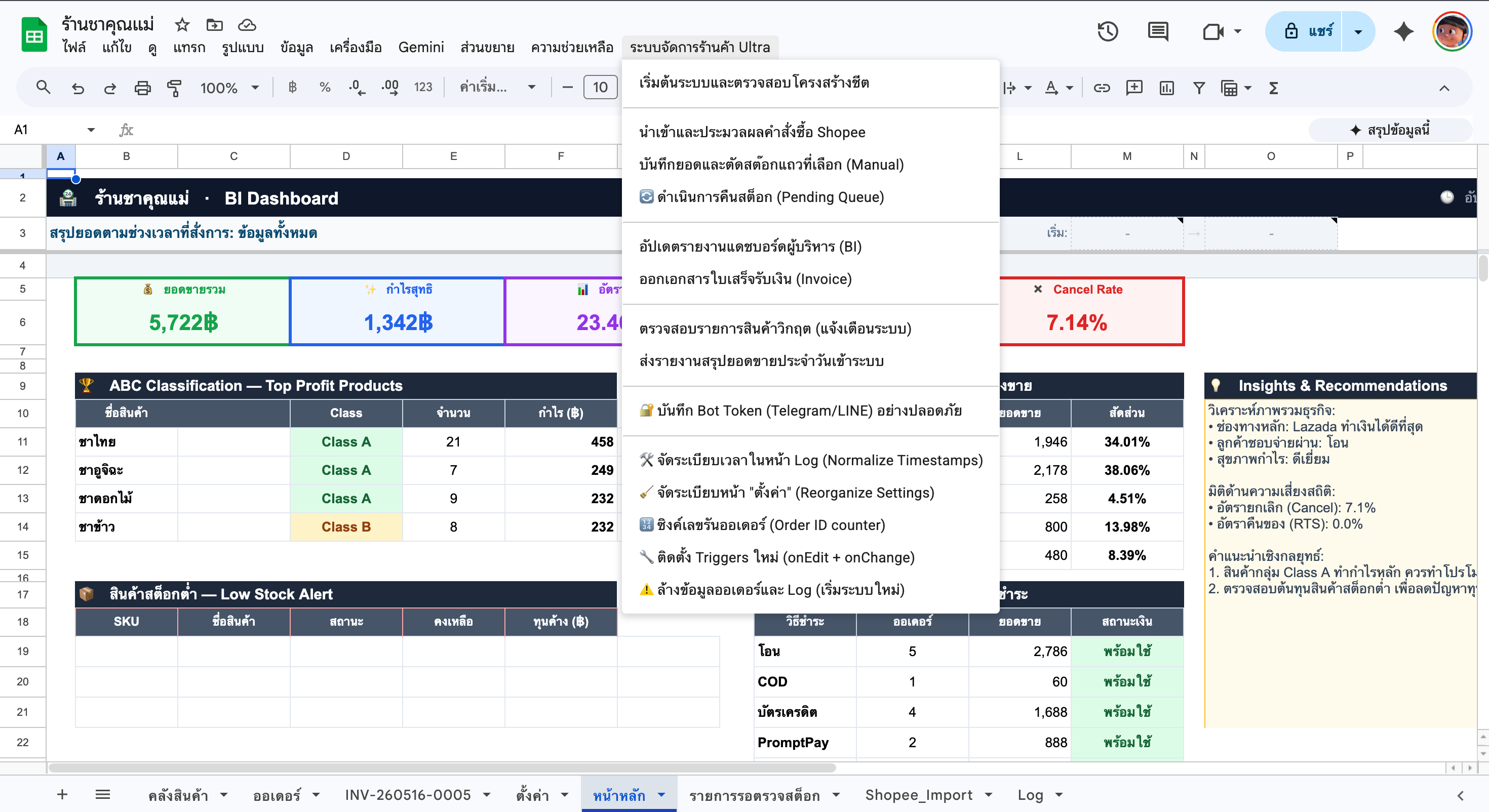Image resolution: width=1489 pixels, height=812 pixels.
Task: Collapse the toolbar with the chevron
Action: 1444,88
